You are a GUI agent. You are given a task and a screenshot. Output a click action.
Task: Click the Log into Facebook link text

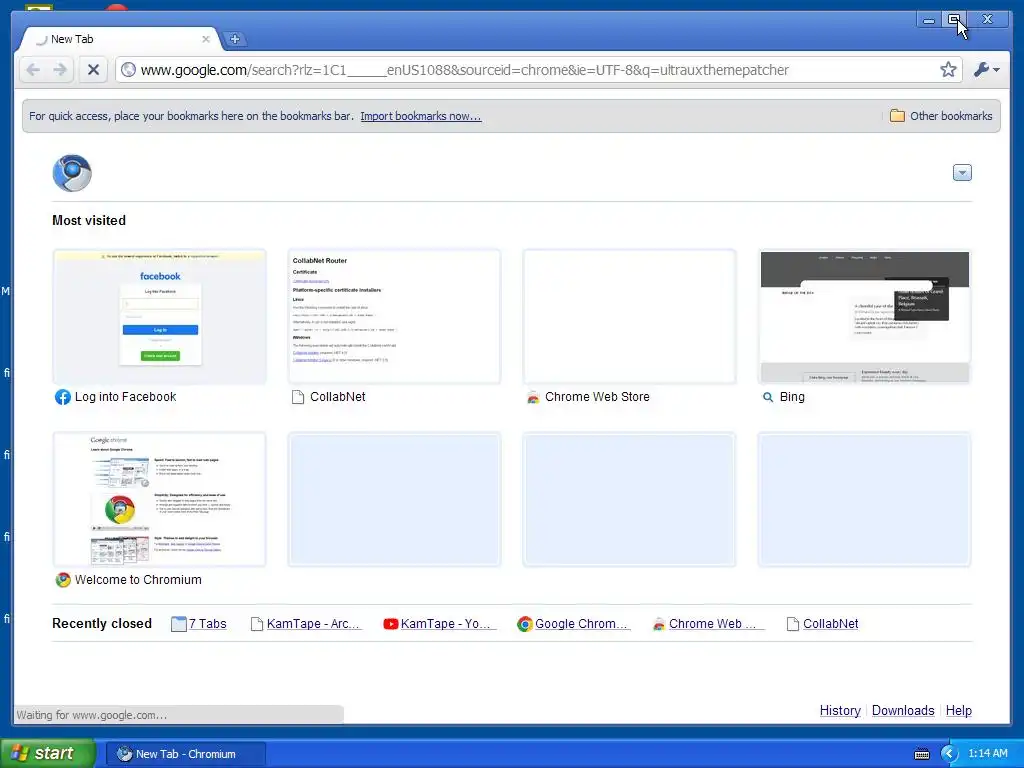(x=125, y=396)
